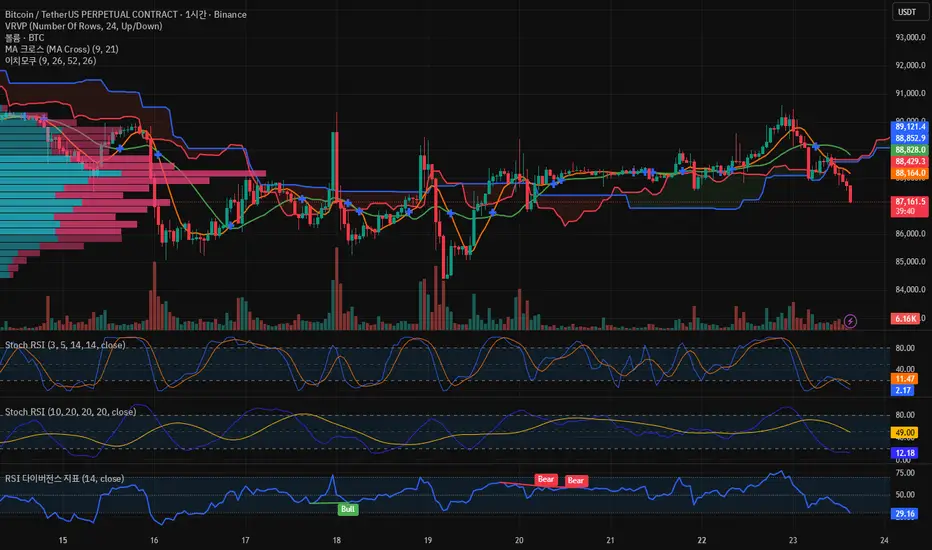Click 93,000.0 on the price scale
The image size is (932, 550).
[x=911, y=37]
